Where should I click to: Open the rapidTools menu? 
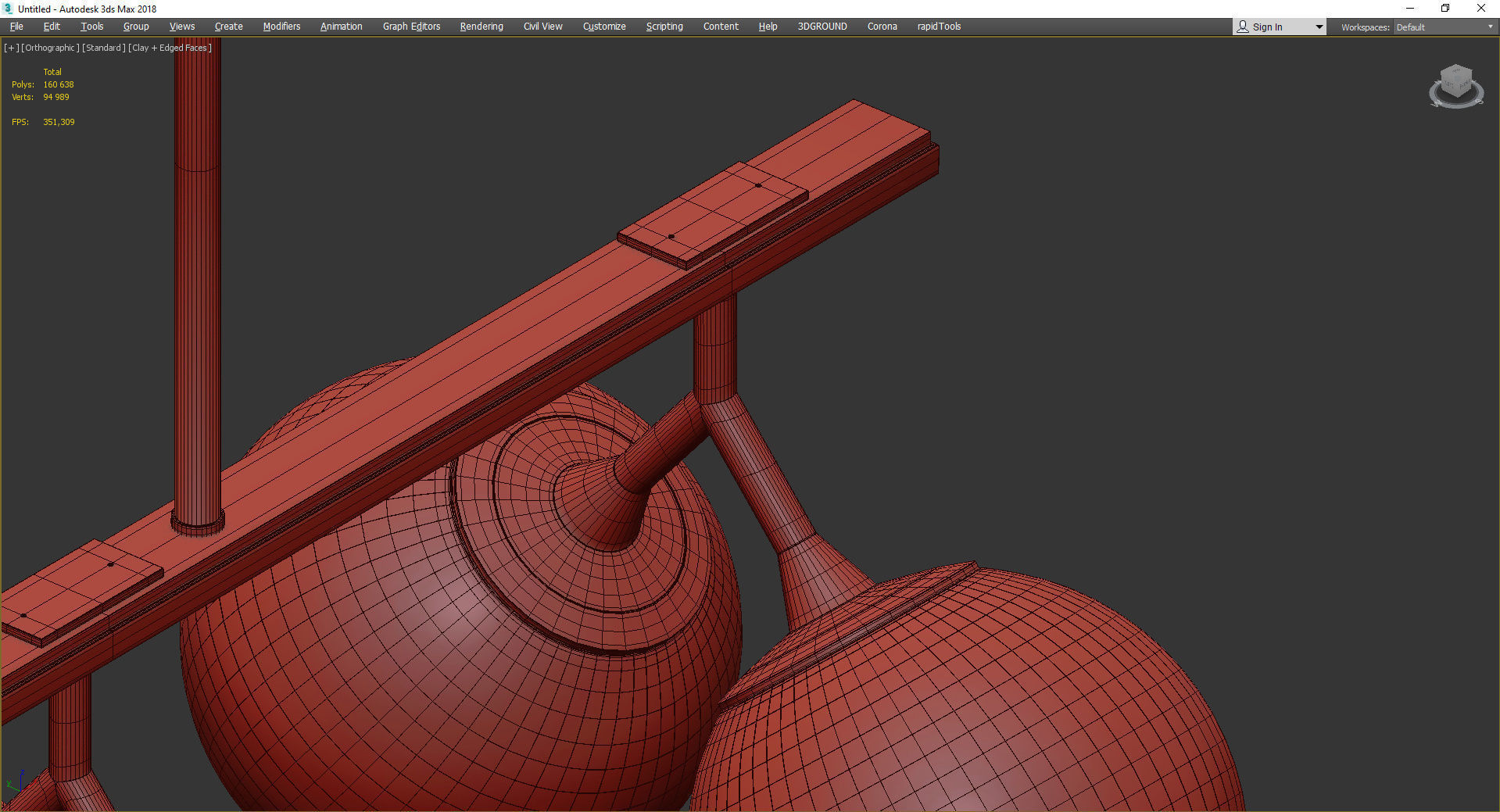click(939, 27)
